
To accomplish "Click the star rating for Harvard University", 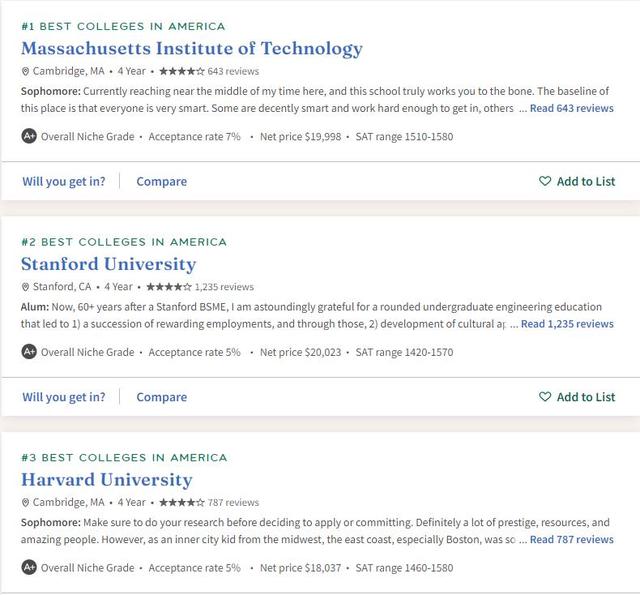I will tap(181, 502).
